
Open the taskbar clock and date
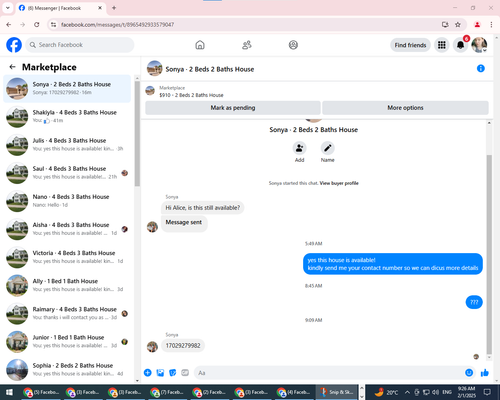[x=466, y=392]
